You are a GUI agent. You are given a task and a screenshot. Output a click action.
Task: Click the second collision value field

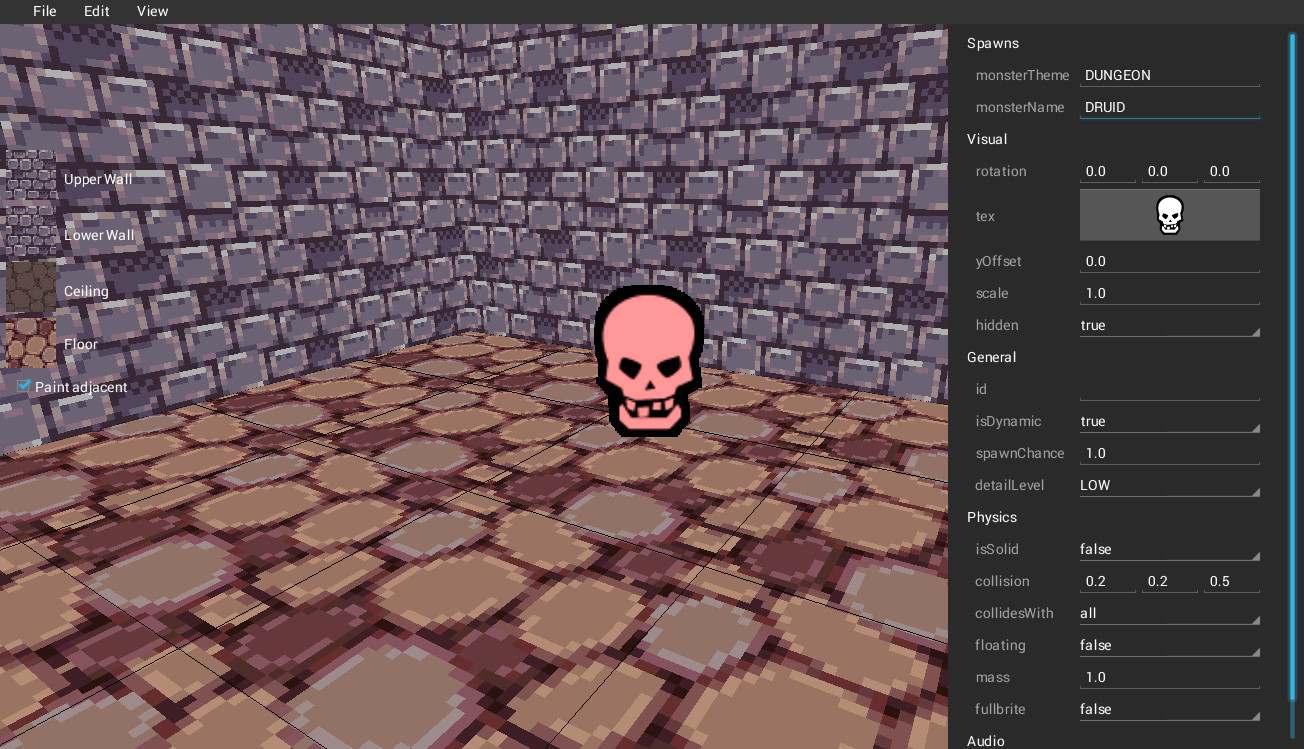click(x=1170, y=581)
